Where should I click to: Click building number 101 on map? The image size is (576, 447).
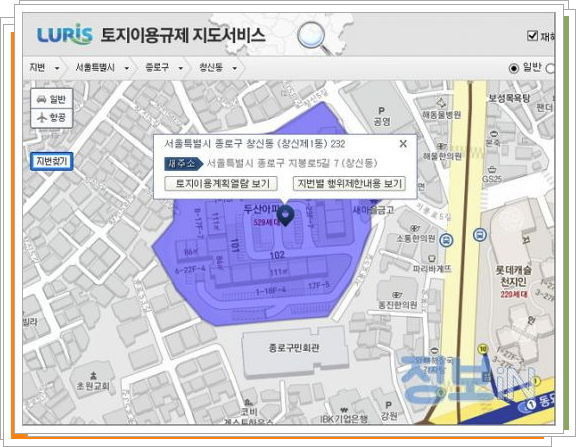point(234,245)
